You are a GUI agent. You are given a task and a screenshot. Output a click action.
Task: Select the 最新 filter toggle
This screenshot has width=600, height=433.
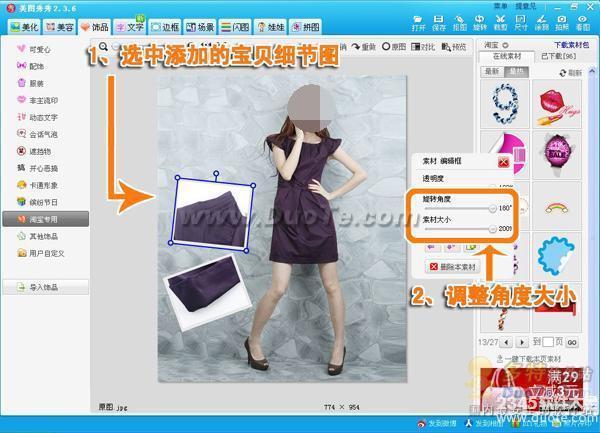tap(492, 72)
